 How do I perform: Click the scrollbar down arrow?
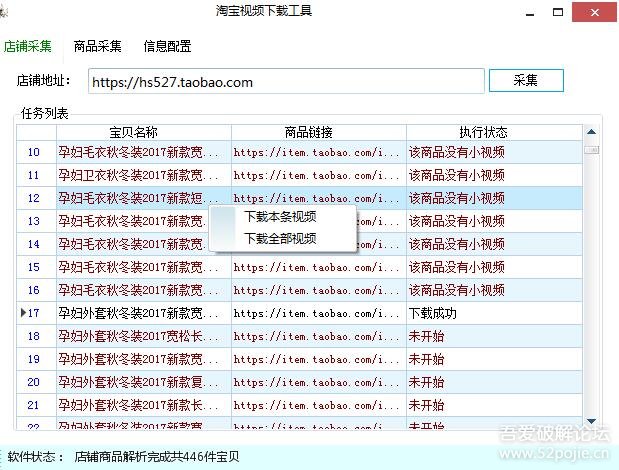(591, 421)
